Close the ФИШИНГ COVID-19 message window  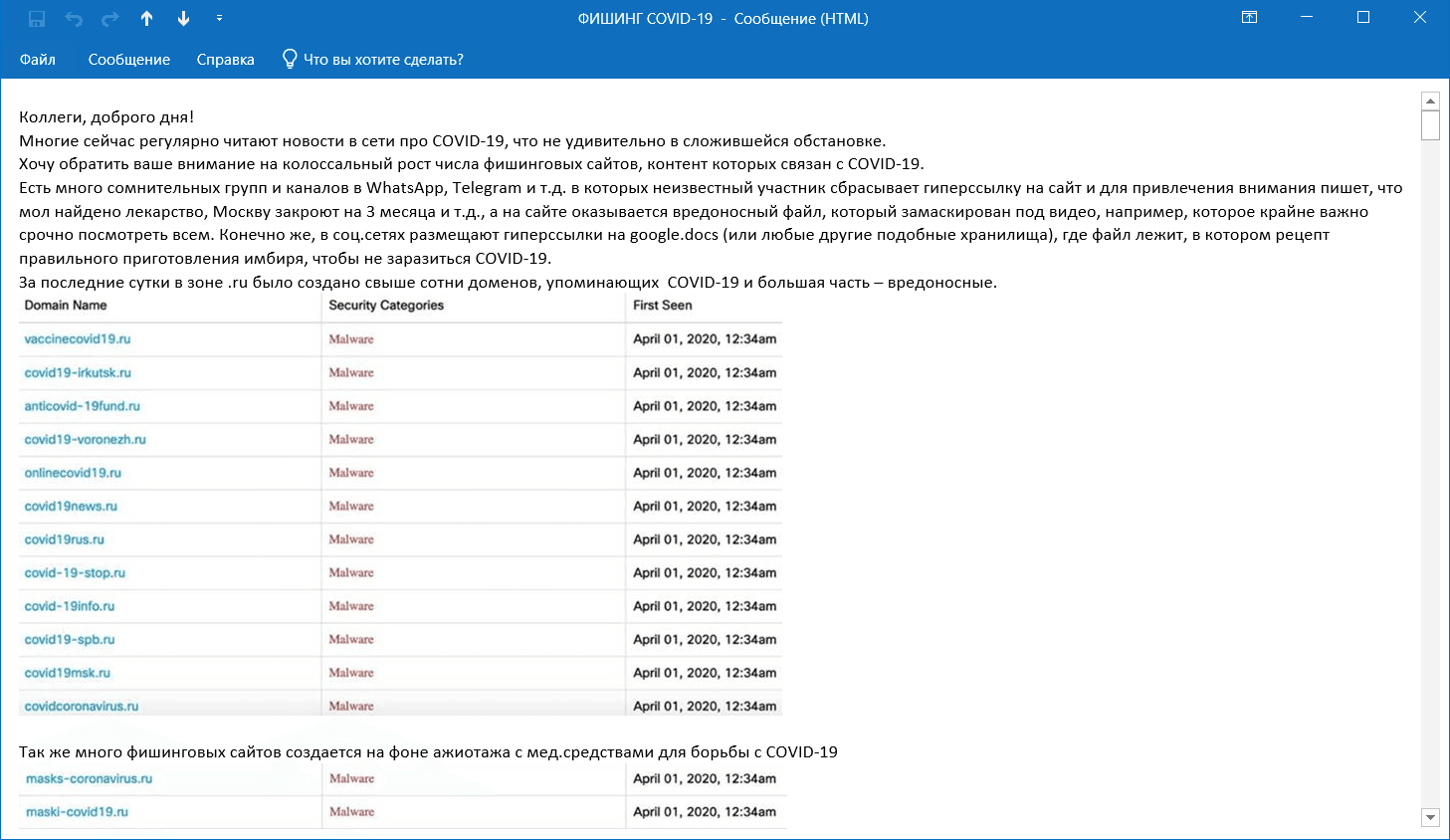(x=1420, y=18)
